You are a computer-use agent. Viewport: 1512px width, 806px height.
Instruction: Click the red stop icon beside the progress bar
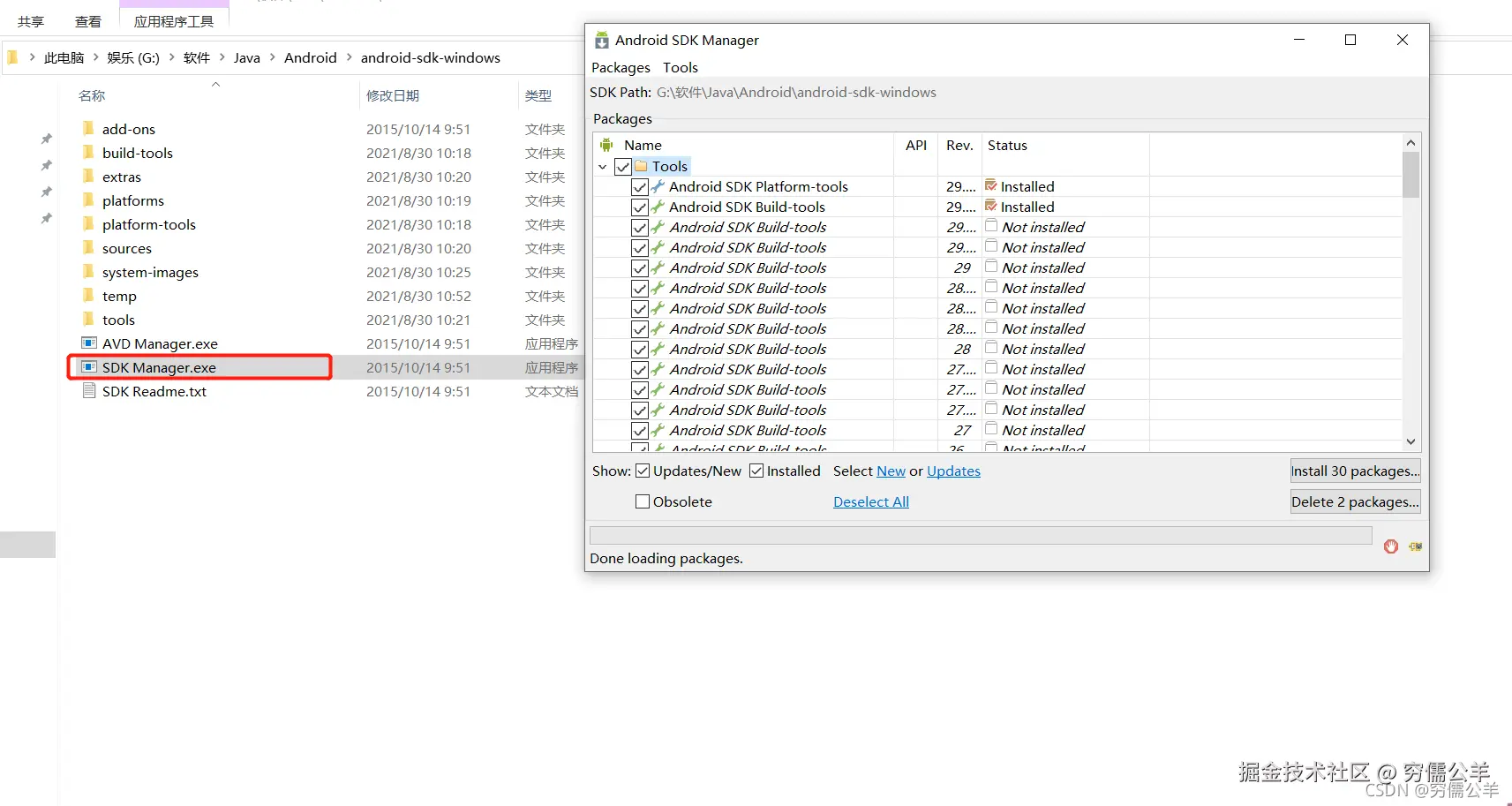click(1391, 546)
